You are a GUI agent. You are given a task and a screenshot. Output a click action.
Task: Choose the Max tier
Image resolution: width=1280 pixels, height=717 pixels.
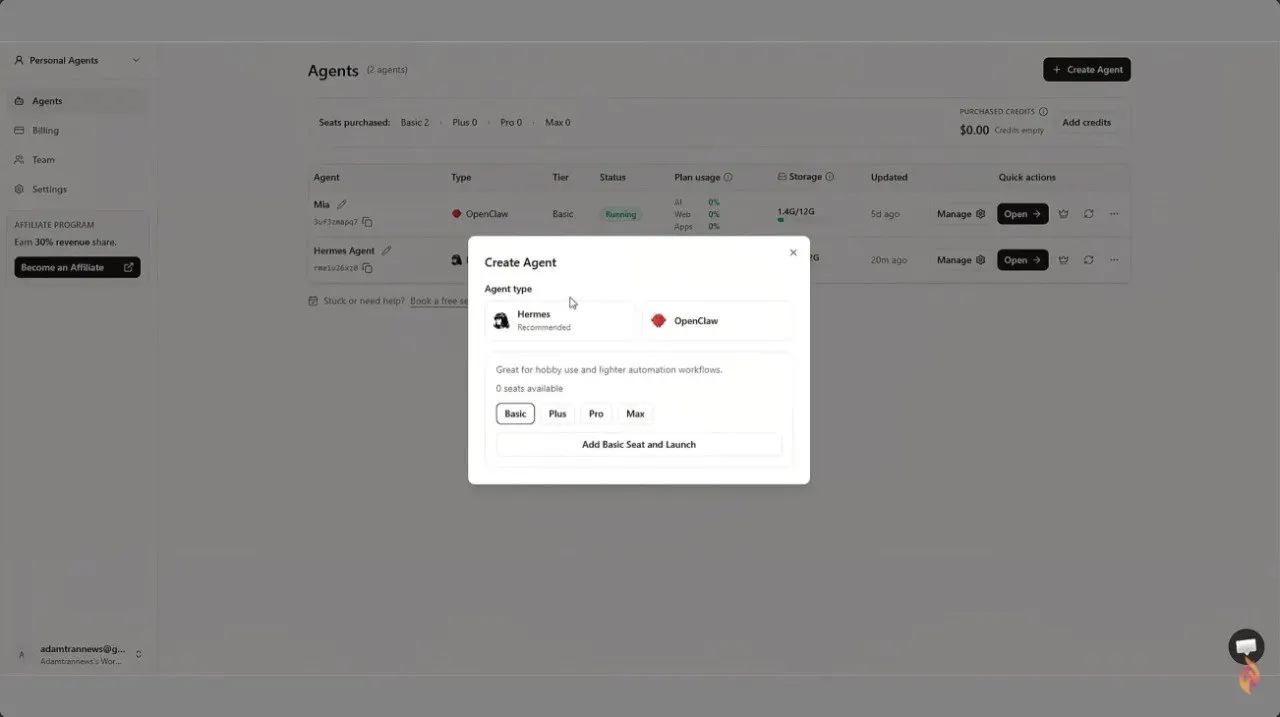tap(635, 414)
